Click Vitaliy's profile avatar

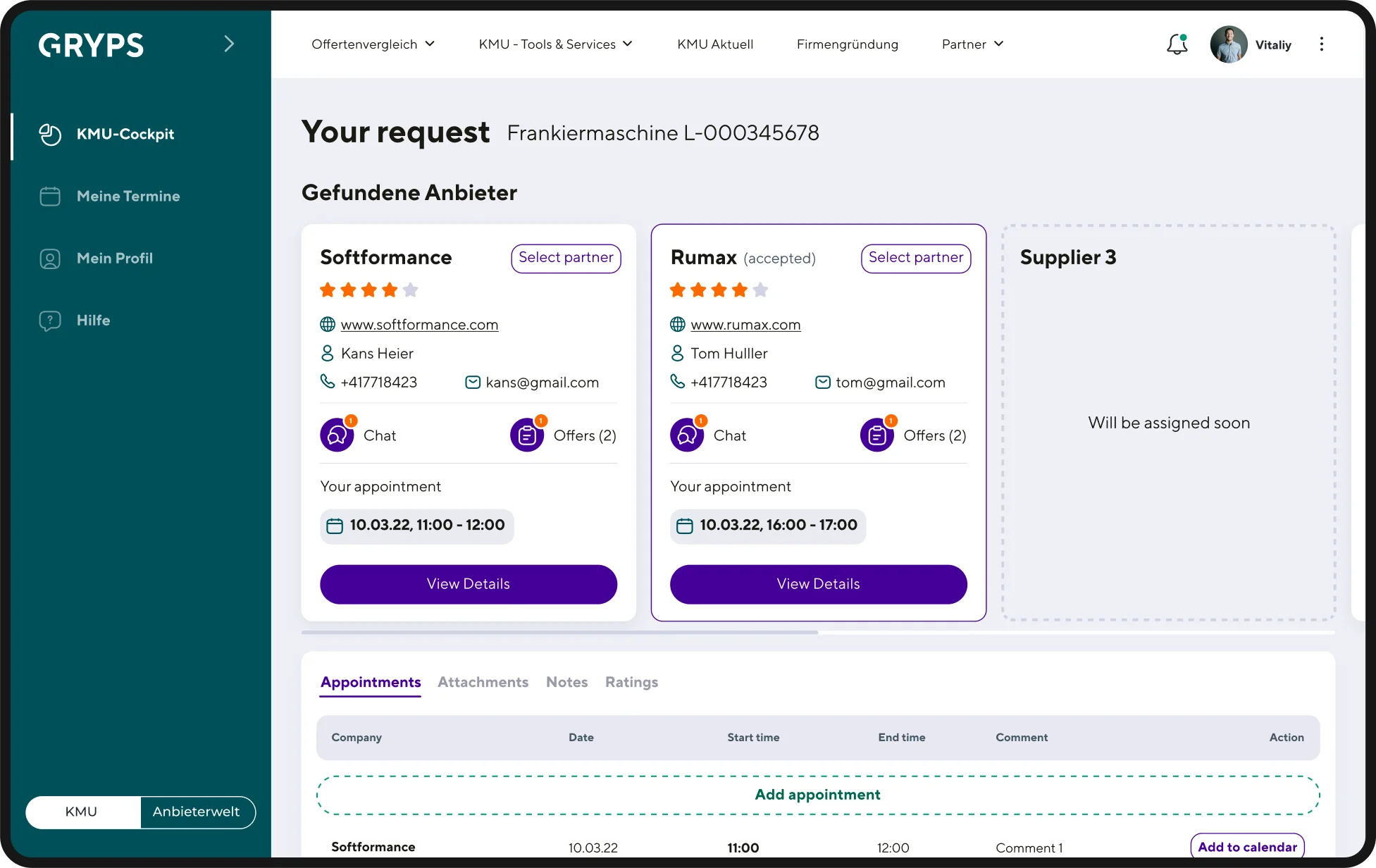coord(1228,44)
